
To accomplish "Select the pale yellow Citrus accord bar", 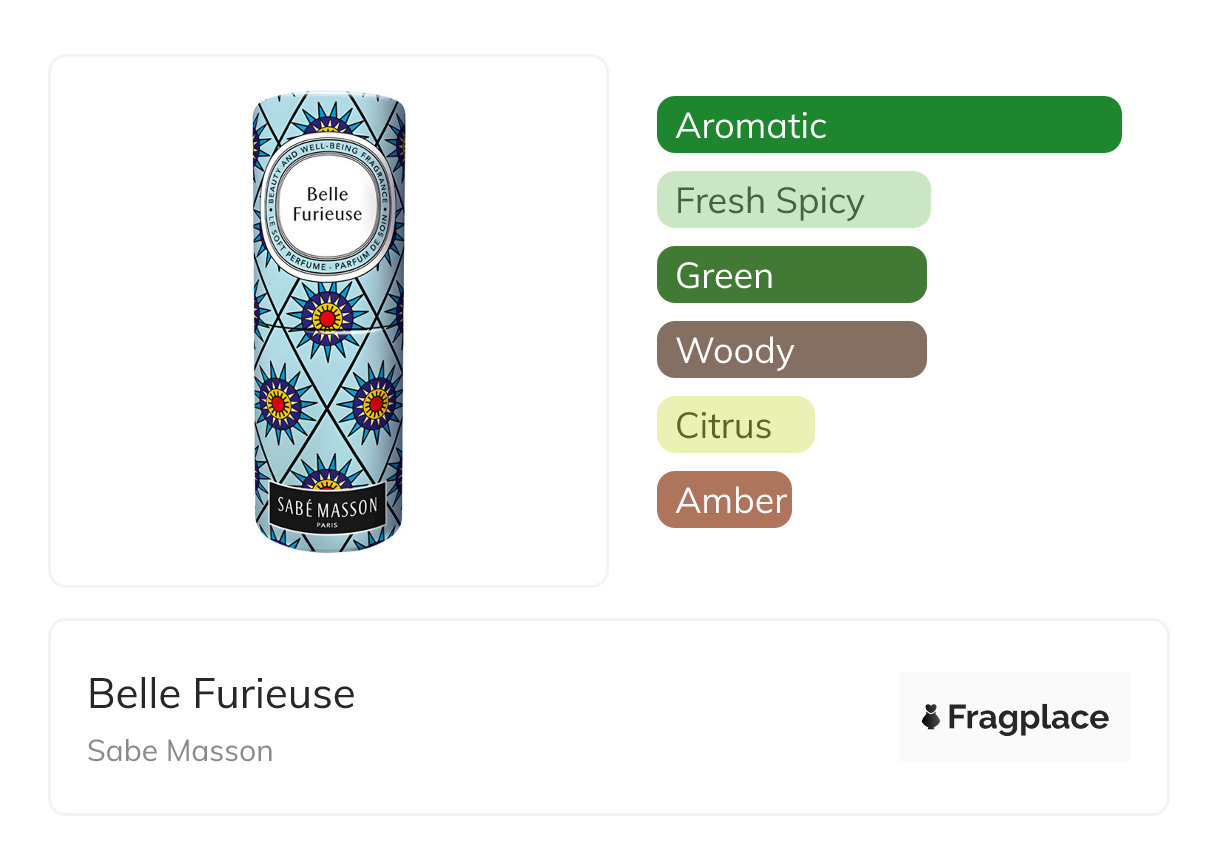I will coord(735,425).
